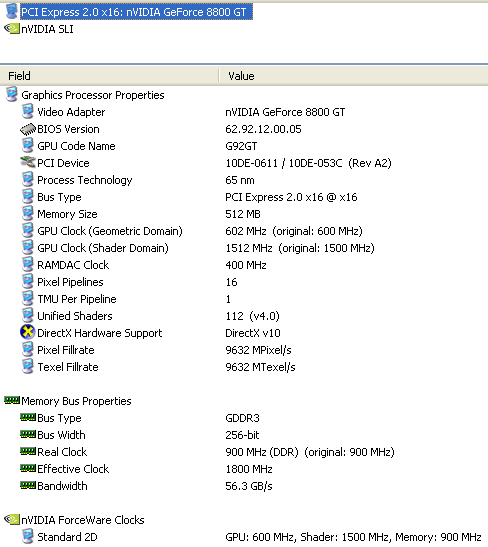Image resolution: width=488 pixels, height=547 pixels.
Task: Select the nVIDIA SLI device entry
Action: coord(47,29)
